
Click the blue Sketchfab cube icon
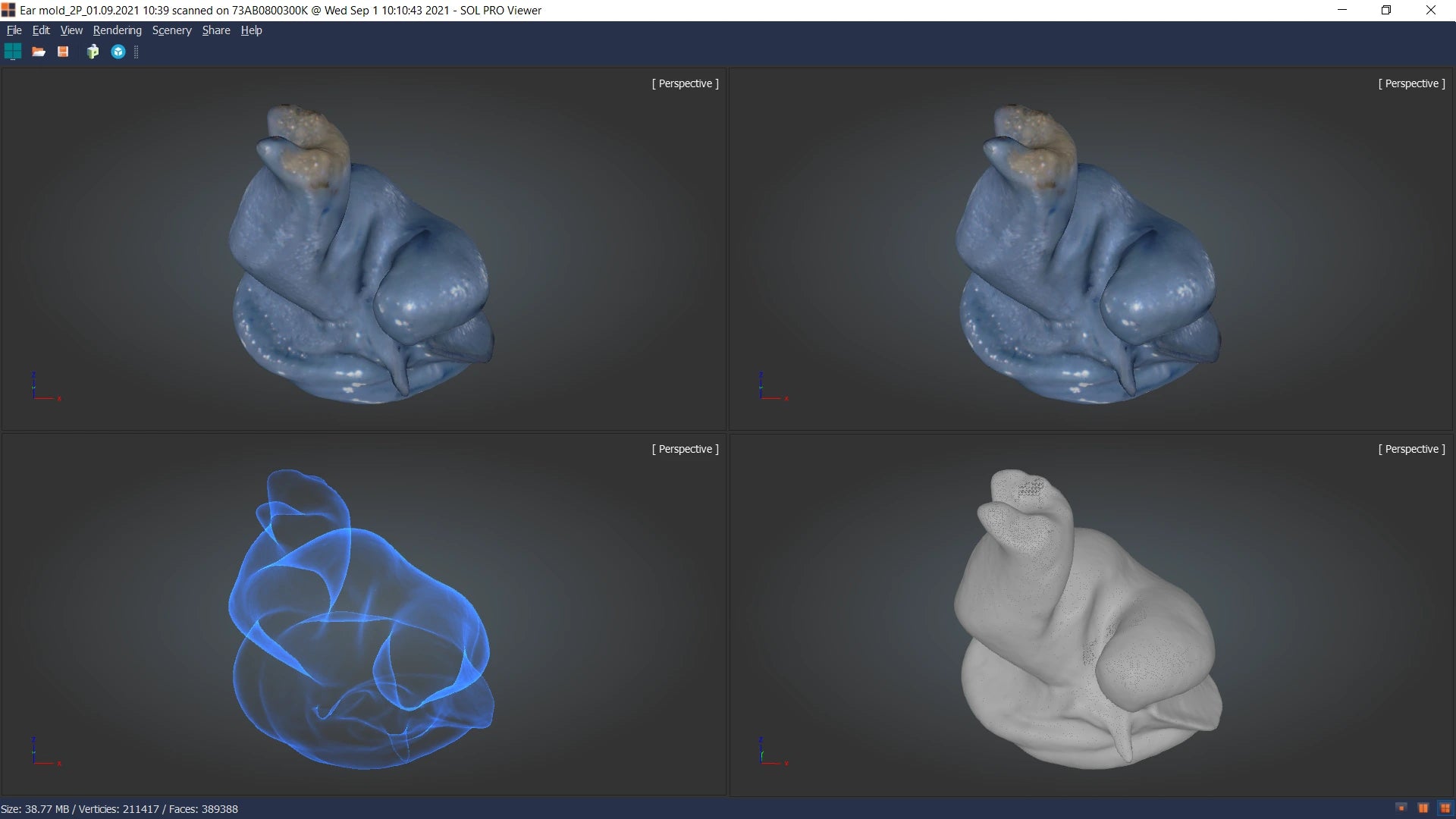point(118,52)
